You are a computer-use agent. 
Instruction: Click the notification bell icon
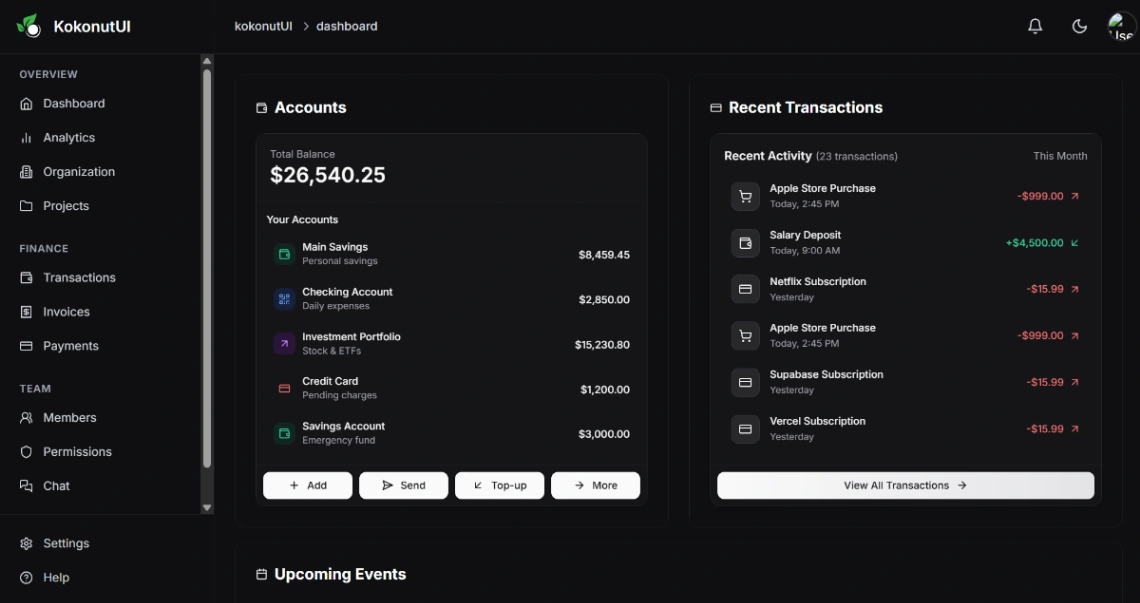click(x=1035, y=26)
